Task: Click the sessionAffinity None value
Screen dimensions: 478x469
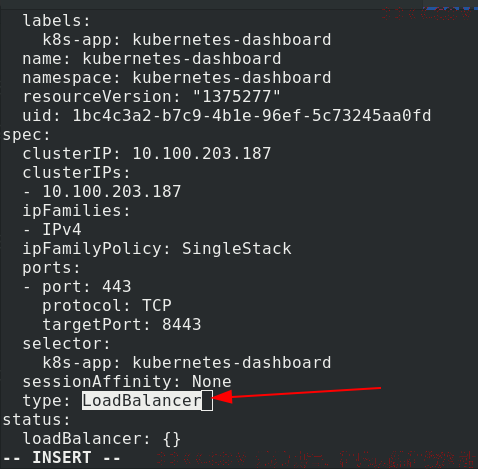Action: coord(212,382)
